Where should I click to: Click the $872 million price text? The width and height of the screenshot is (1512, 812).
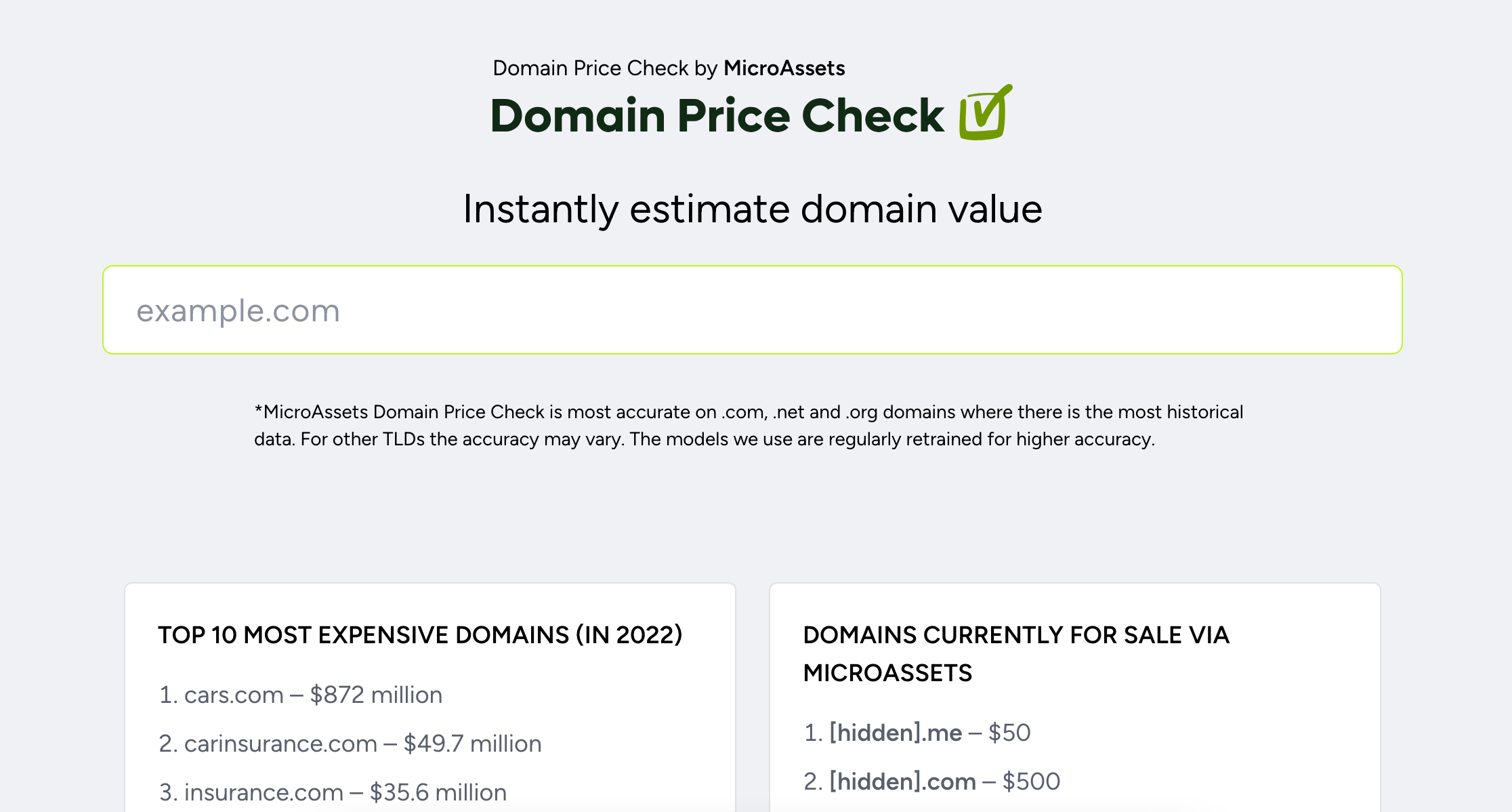click(x=376, y=695)
